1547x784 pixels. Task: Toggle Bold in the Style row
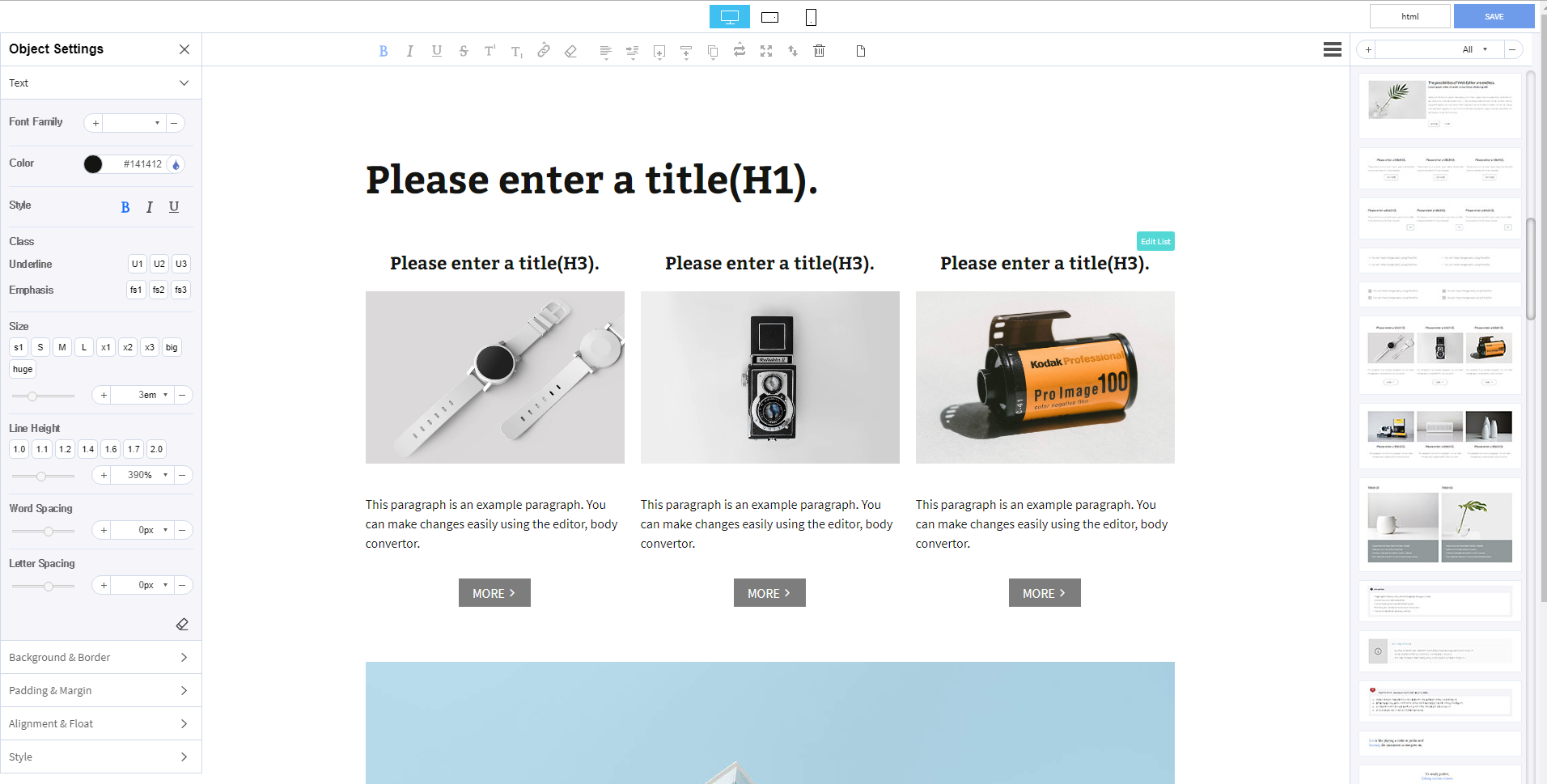pyautogui.click(x=125, y=207)
